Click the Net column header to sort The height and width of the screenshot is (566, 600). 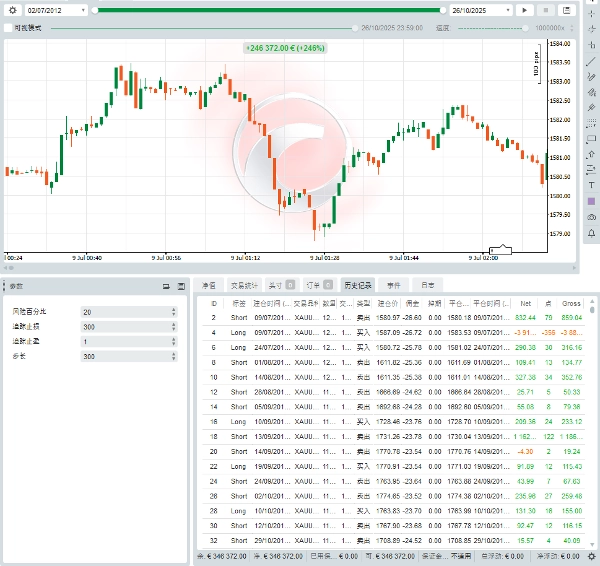point(526,303)
